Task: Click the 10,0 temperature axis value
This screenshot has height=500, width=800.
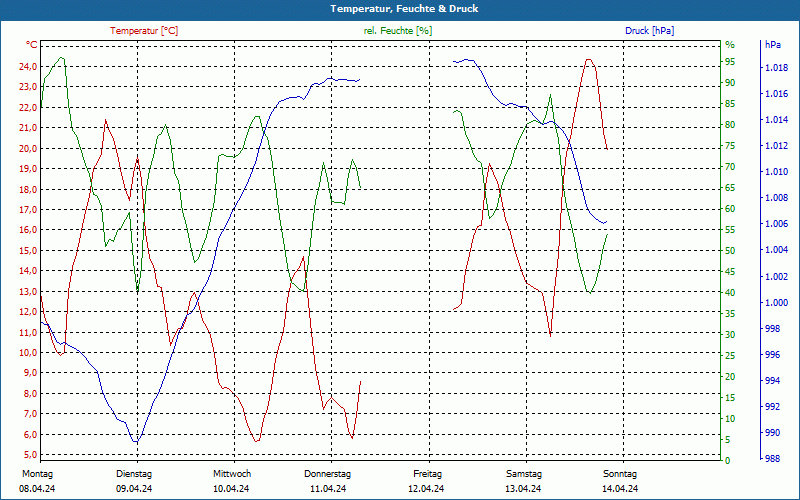Action: (x=28, y=353)
